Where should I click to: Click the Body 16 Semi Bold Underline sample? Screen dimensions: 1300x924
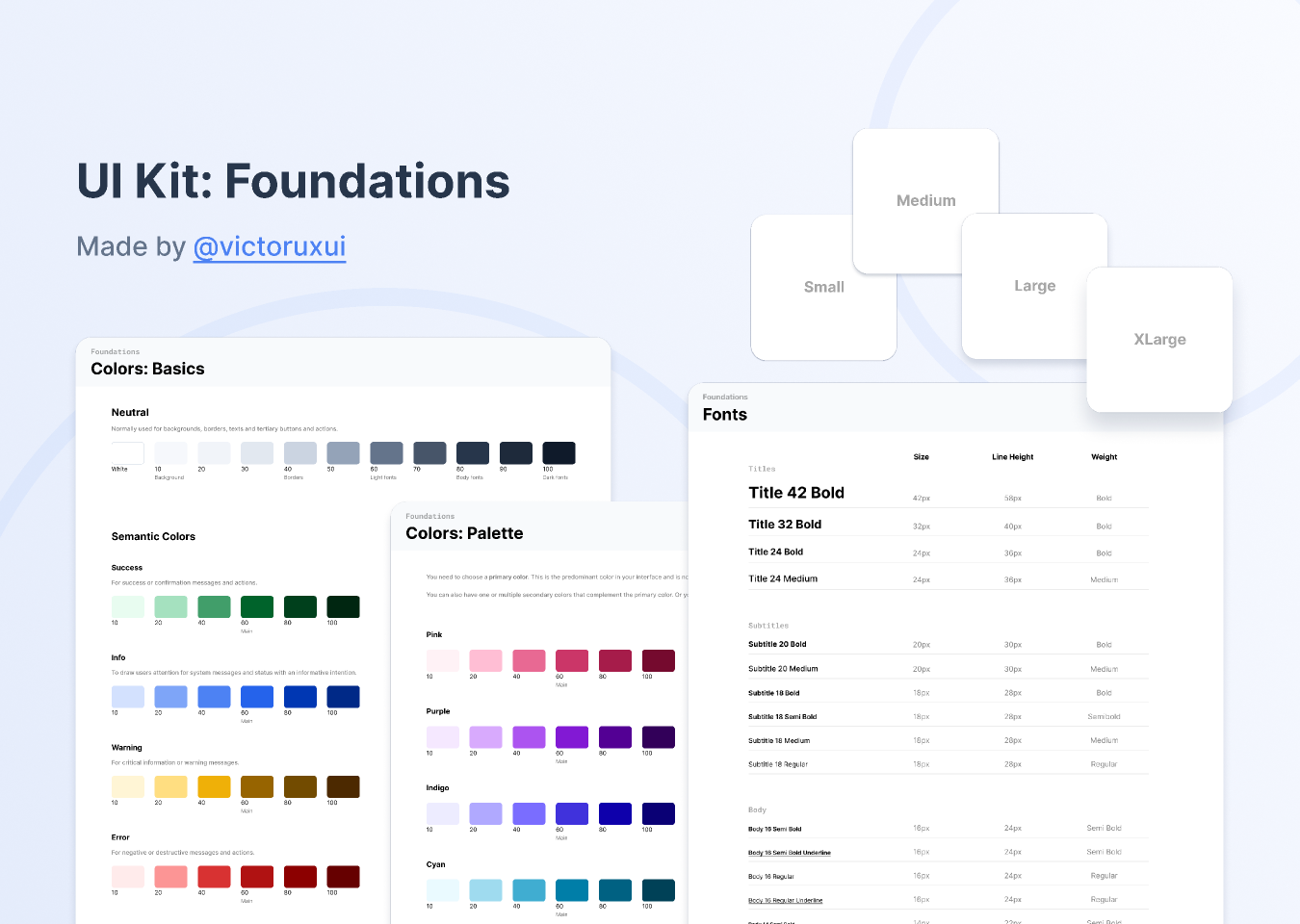[x=789, y=853]
